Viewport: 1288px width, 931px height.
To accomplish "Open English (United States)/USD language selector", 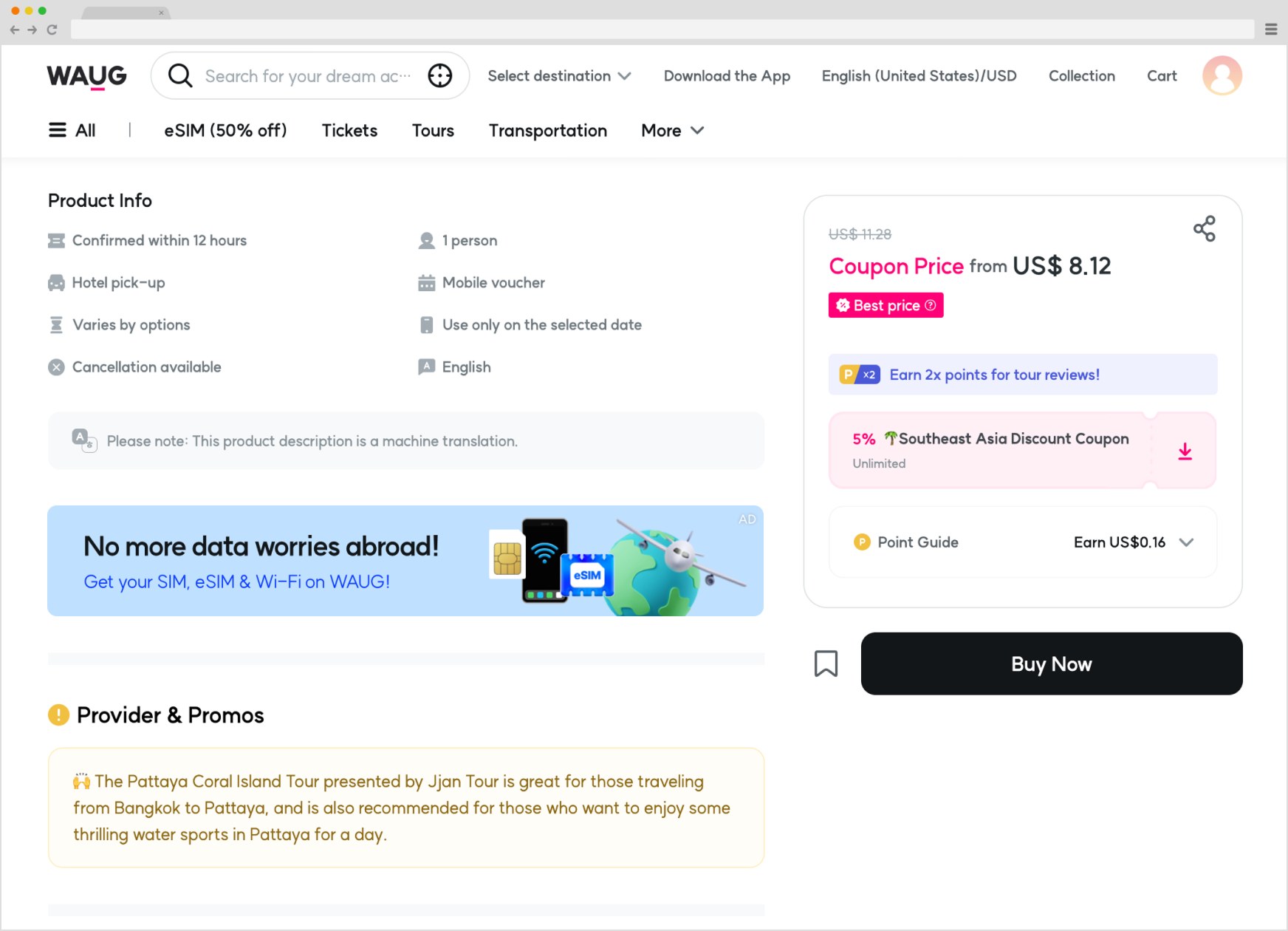I will [x=919, y=76].
